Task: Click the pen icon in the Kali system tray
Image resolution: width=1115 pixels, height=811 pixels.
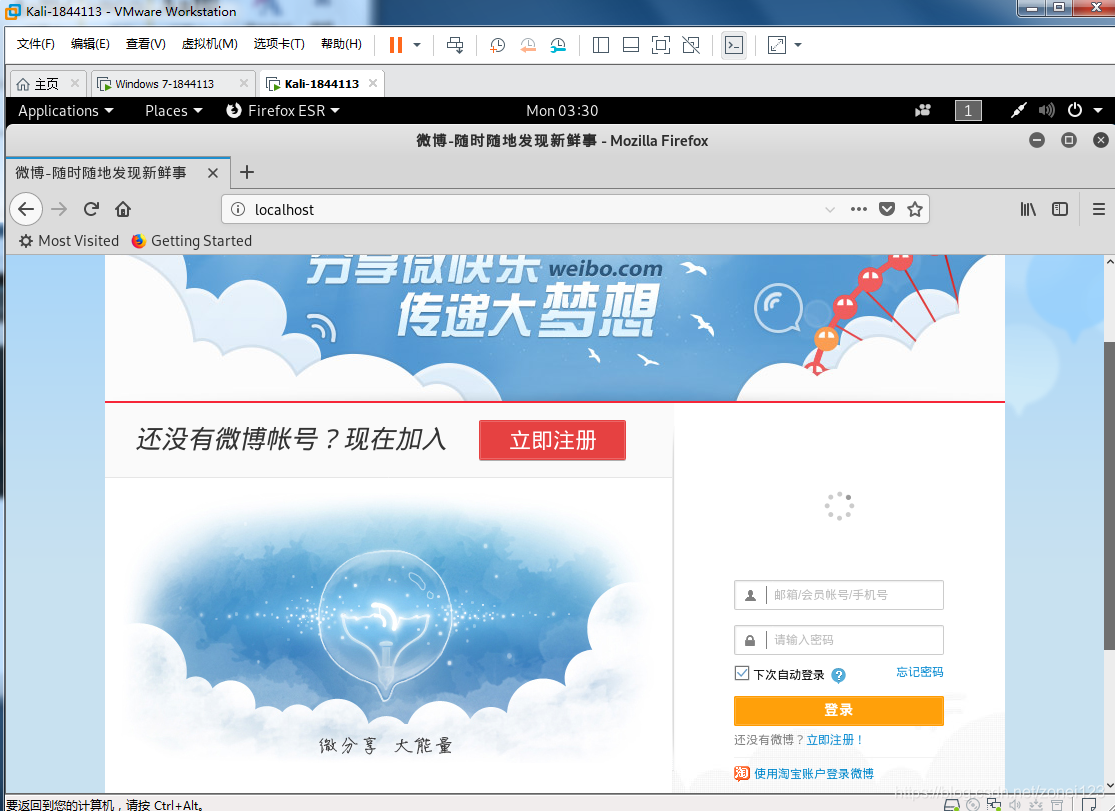Action: 1018,110
